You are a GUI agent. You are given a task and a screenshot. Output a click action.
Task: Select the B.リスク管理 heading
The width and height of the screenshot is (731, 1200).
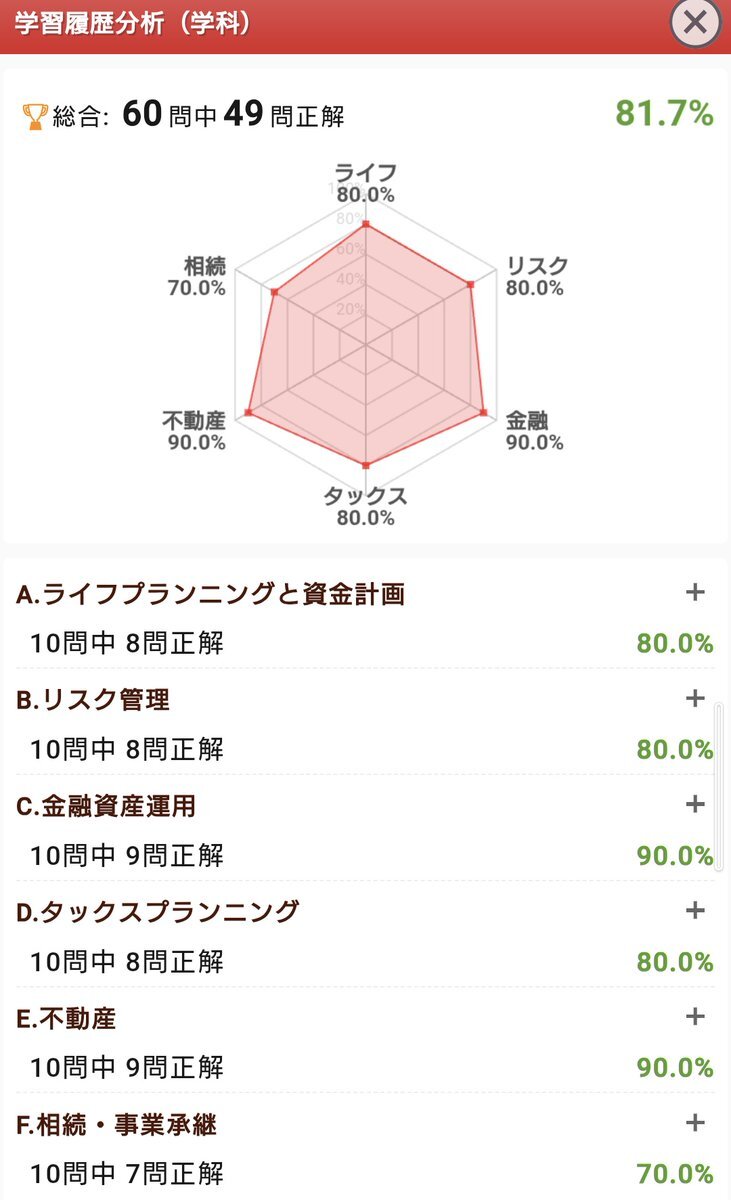pyautogui.click(x=93, y=700)
